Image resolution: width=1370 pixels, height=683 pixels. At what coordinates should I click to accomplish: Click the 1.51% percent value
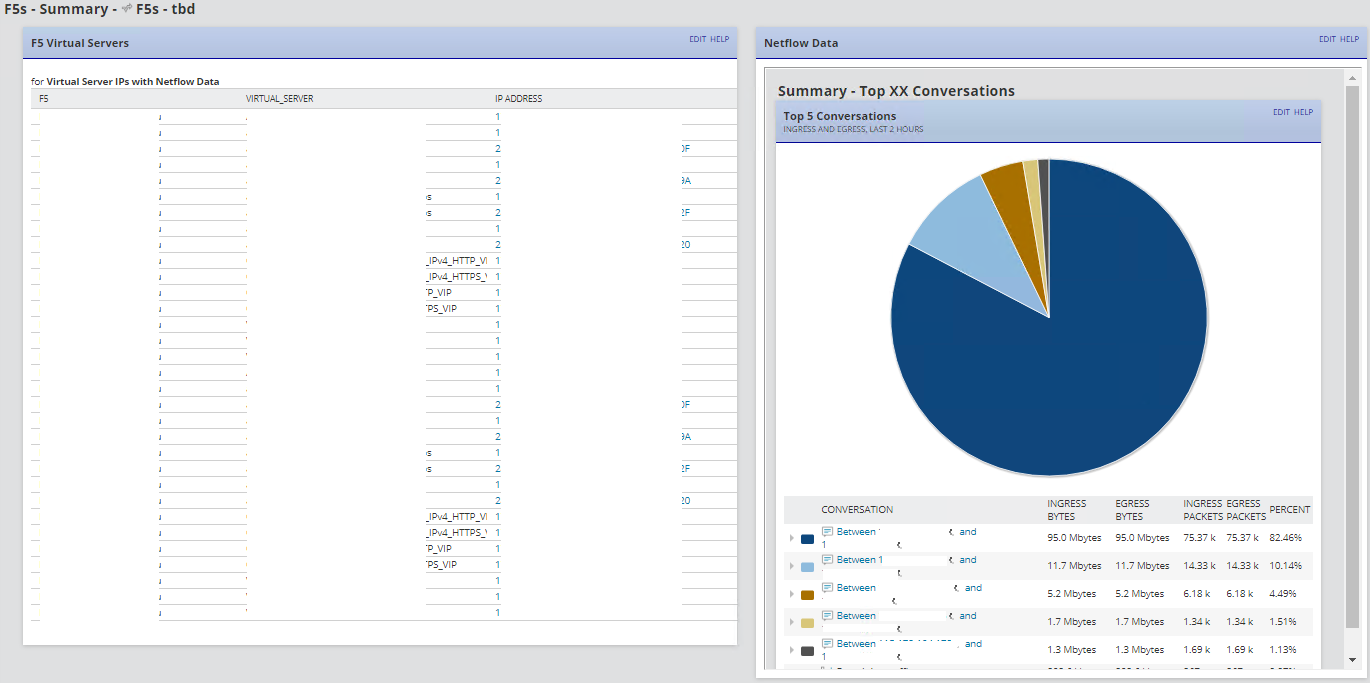pos(1282,622)
